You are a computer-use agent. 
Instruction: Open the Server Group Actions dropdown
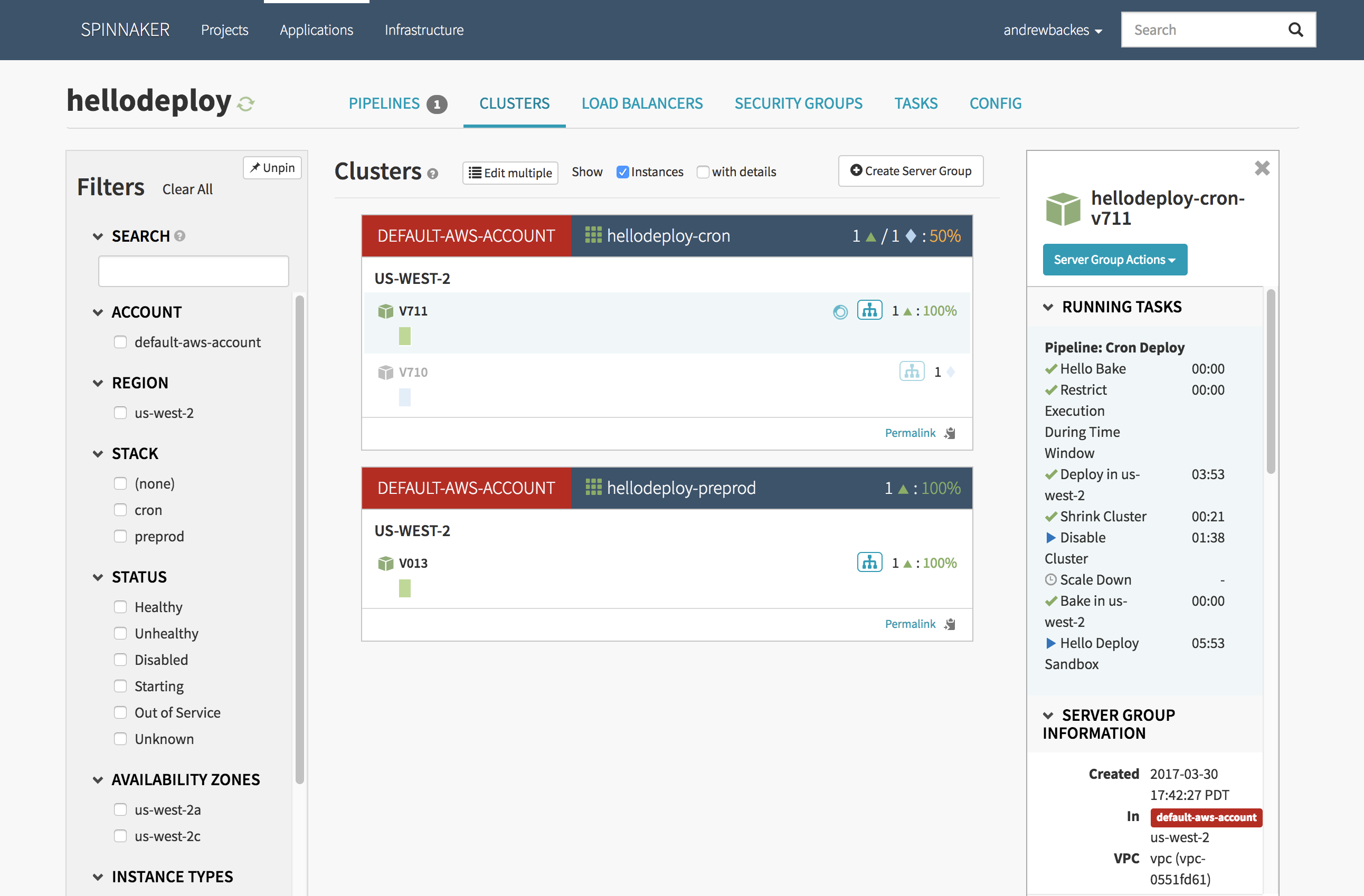[1114, 260]
